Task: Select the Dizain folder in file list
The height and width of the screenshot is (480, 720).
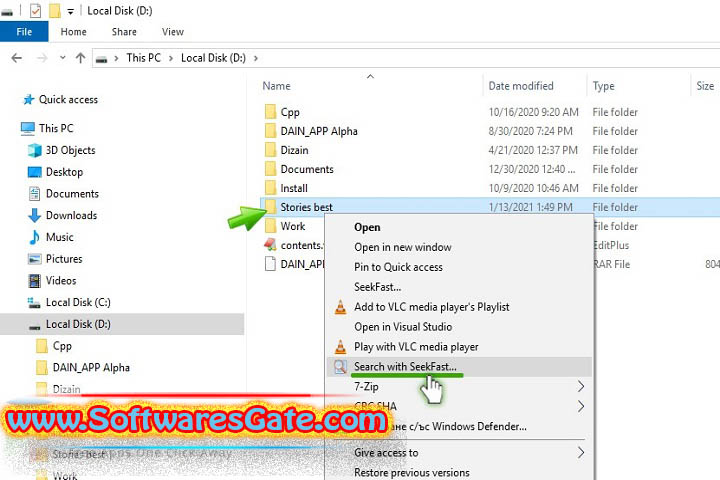Action: pos(294,150)
